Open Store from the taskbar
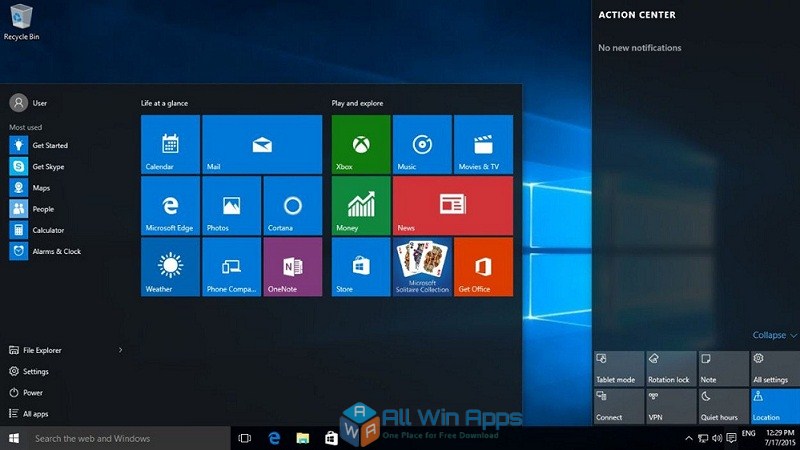This screenshot has width=800, height=450. 331,438
